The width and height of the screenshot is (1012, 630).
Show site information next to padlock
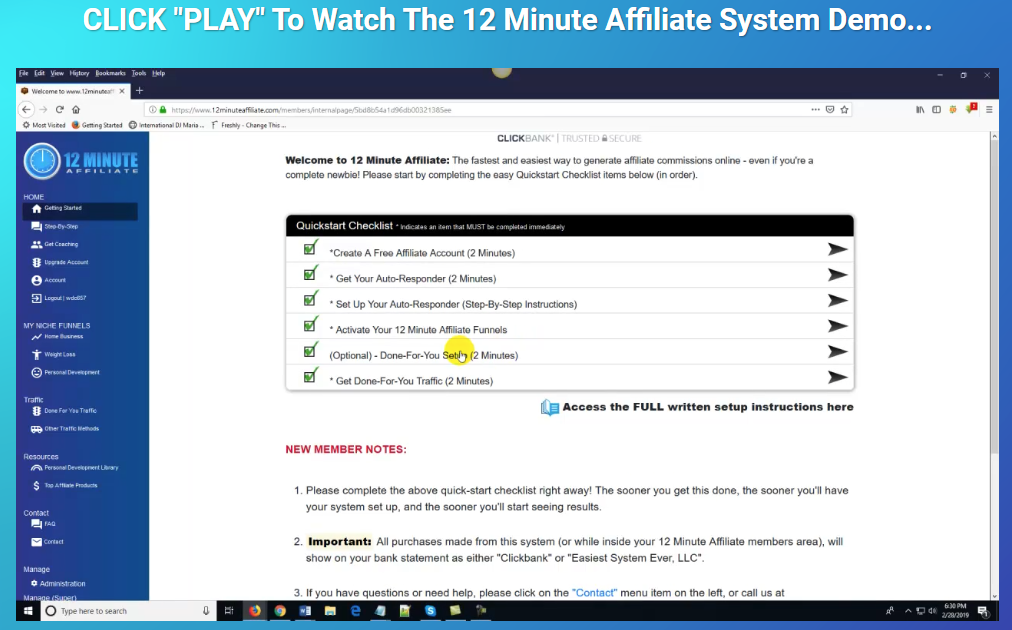coord(153,110)
